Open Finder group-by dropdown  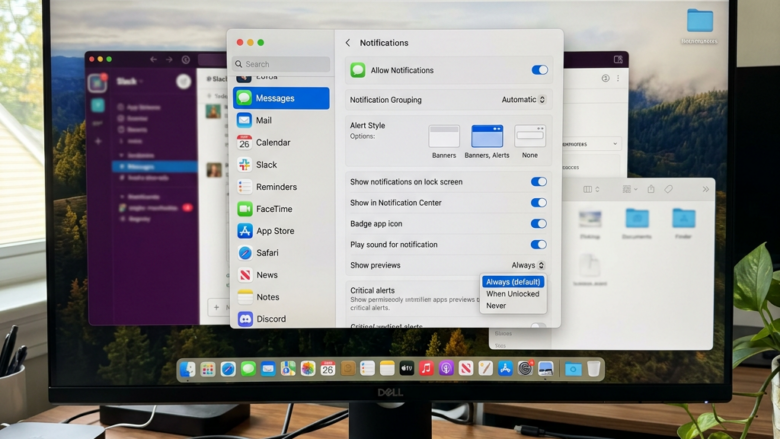630,189
